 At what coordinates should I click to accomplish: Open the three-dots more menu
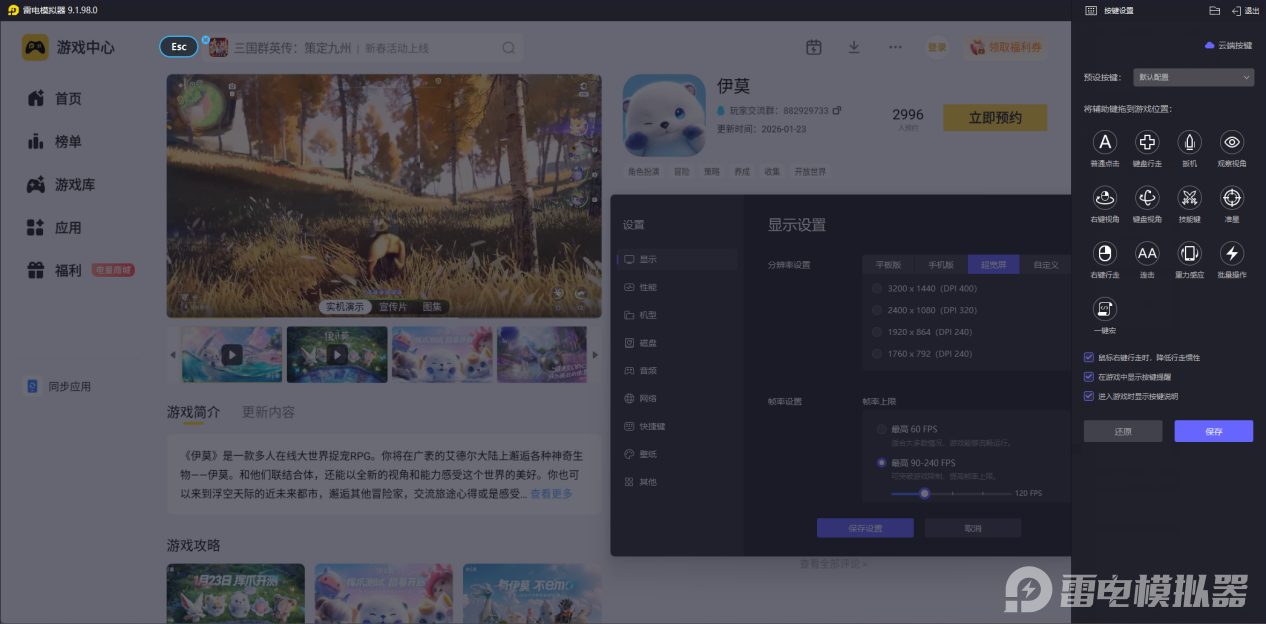pyautogui.click(x=895, y=47)
